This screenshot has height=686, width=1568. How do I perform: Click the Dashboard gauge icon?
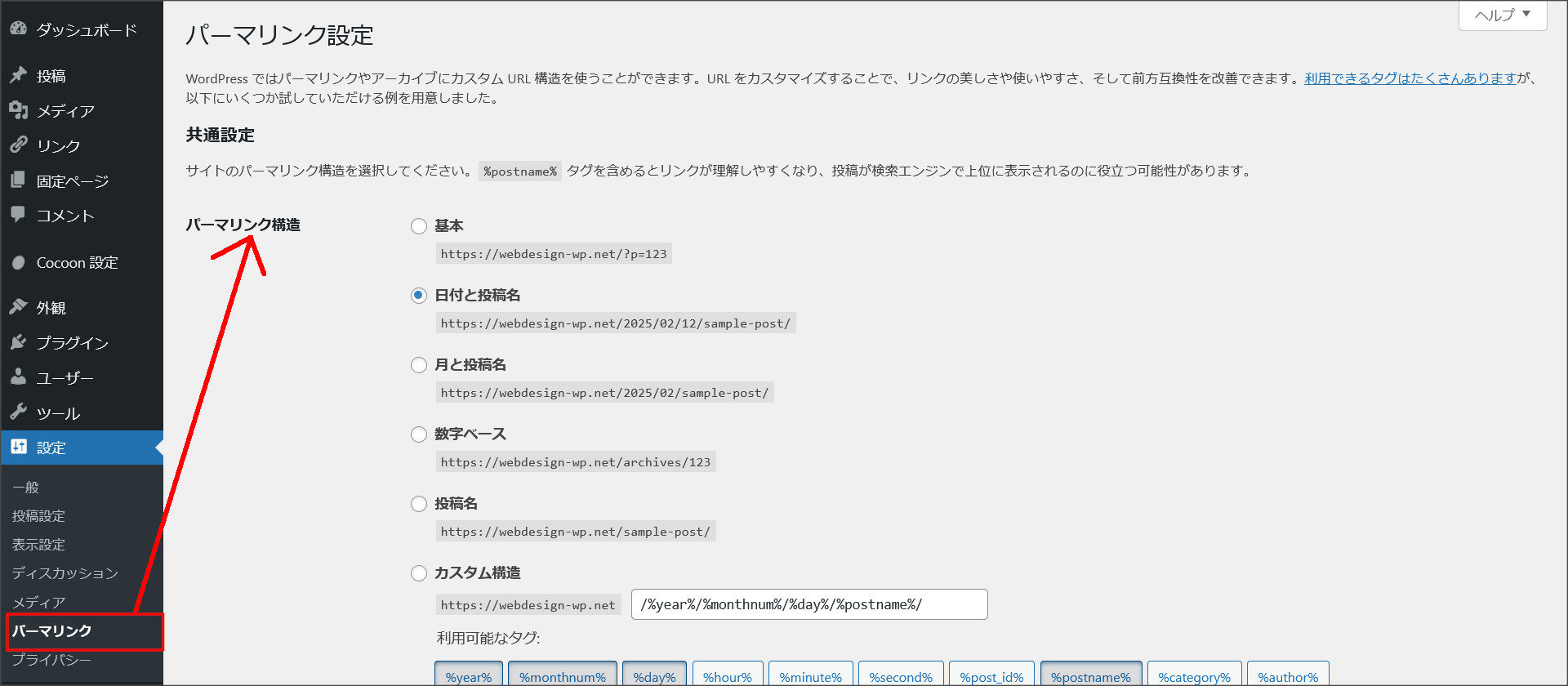19,29
